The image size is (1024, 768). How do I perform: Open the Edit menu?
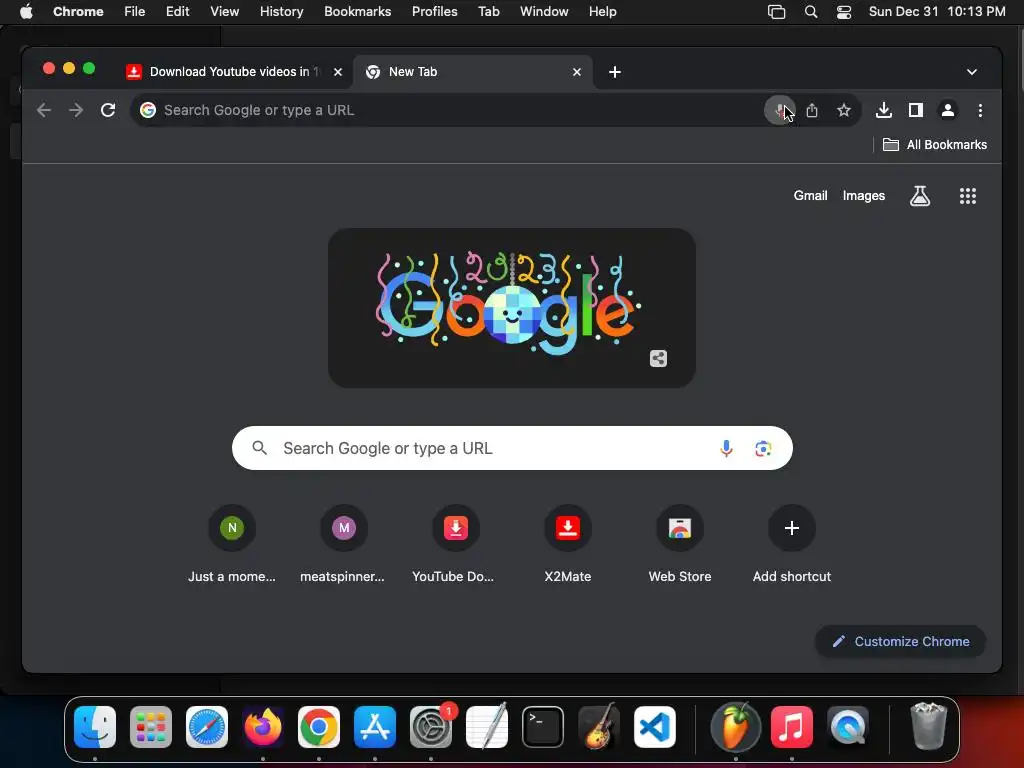177,12
